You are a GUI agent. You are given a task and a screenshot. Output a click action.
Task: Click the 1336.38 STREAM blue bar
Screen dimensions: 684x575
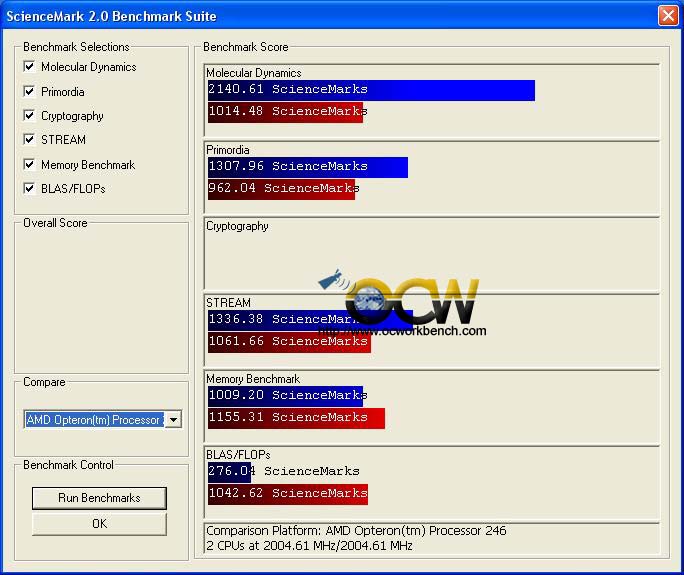(310, 320)
